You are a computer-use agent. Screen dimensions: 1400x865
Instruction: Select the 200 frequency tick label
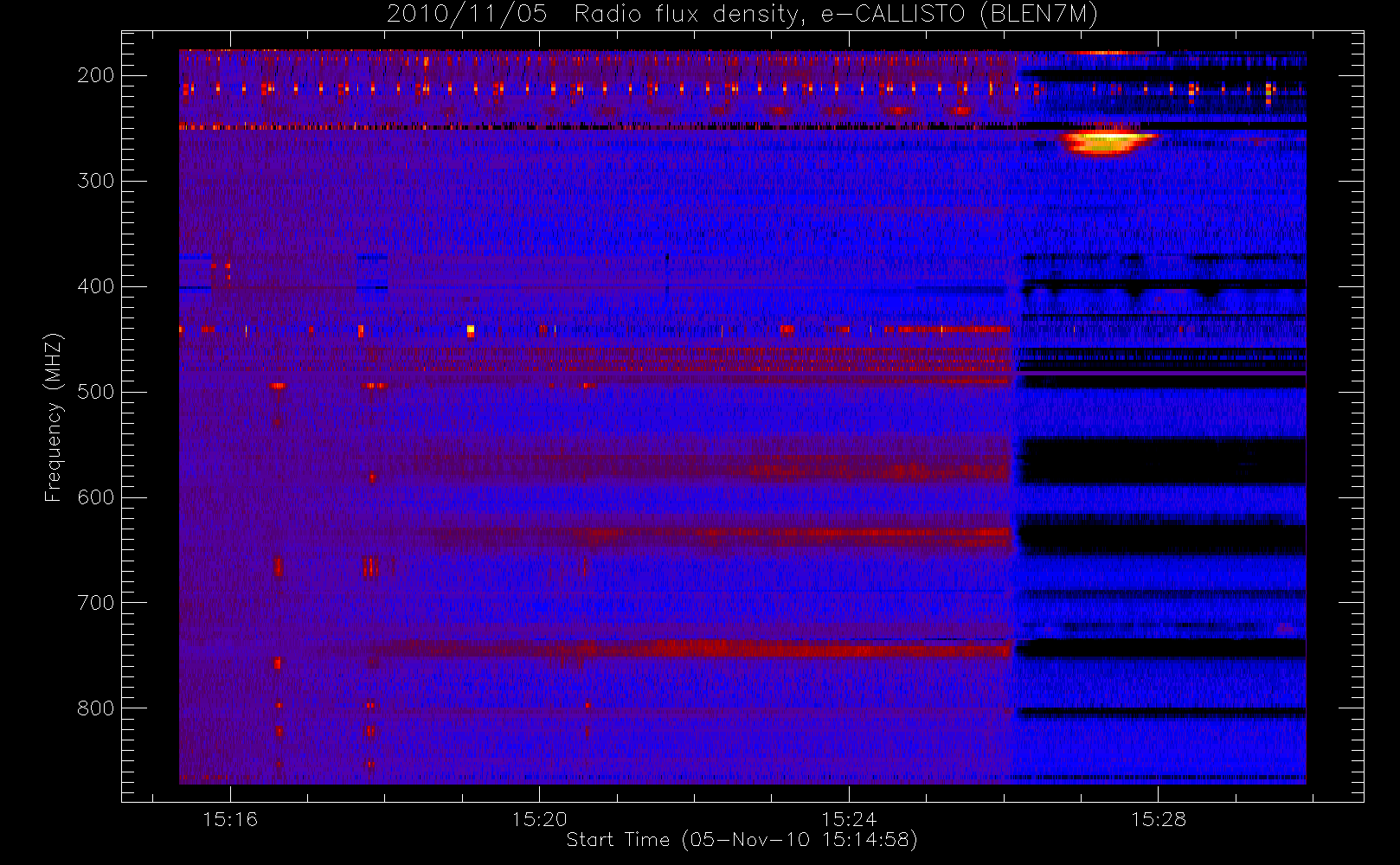(96, 75)
